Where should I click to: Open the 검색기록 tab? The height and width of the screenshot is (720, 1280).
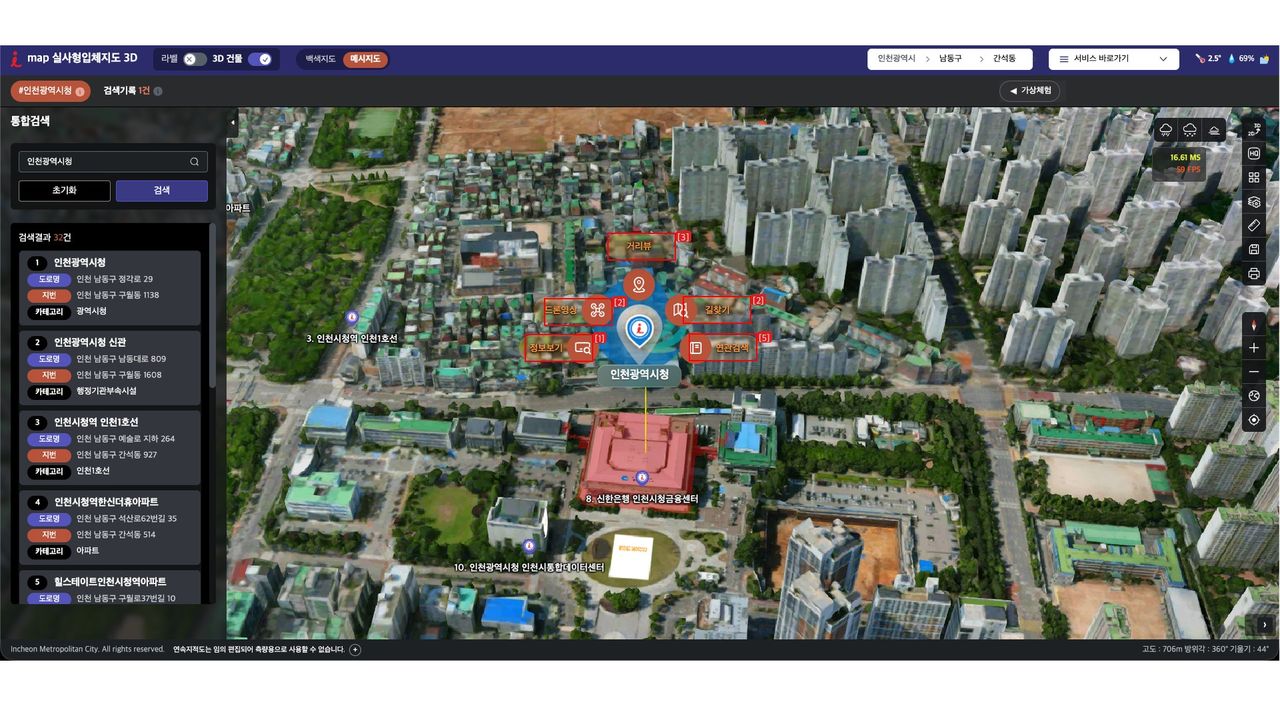pyautogui.click(x=127, y=91)
